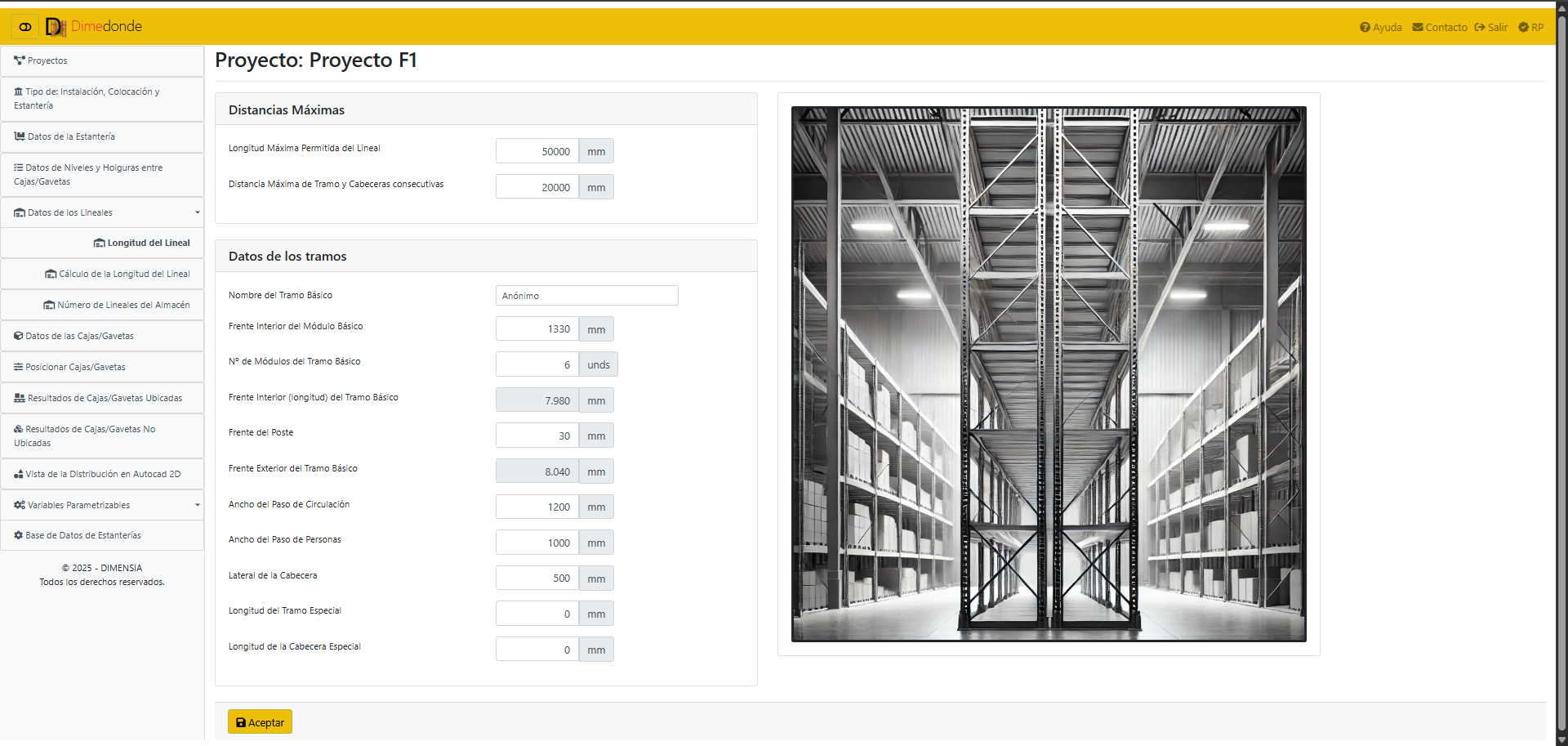Click the Número de Lineales icon

(49, 306)
